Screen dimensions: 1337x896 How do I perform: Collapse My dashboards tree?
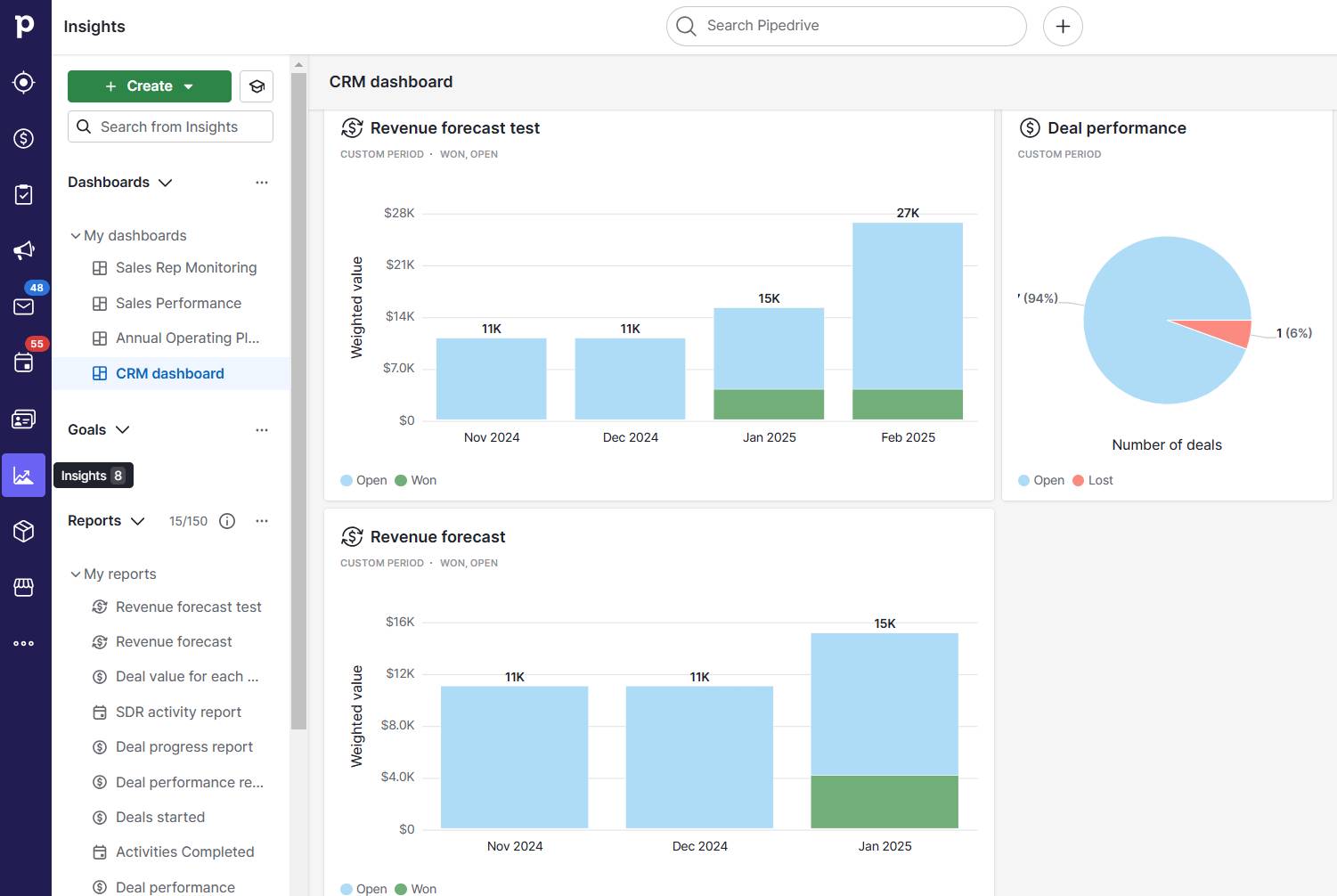76,235
